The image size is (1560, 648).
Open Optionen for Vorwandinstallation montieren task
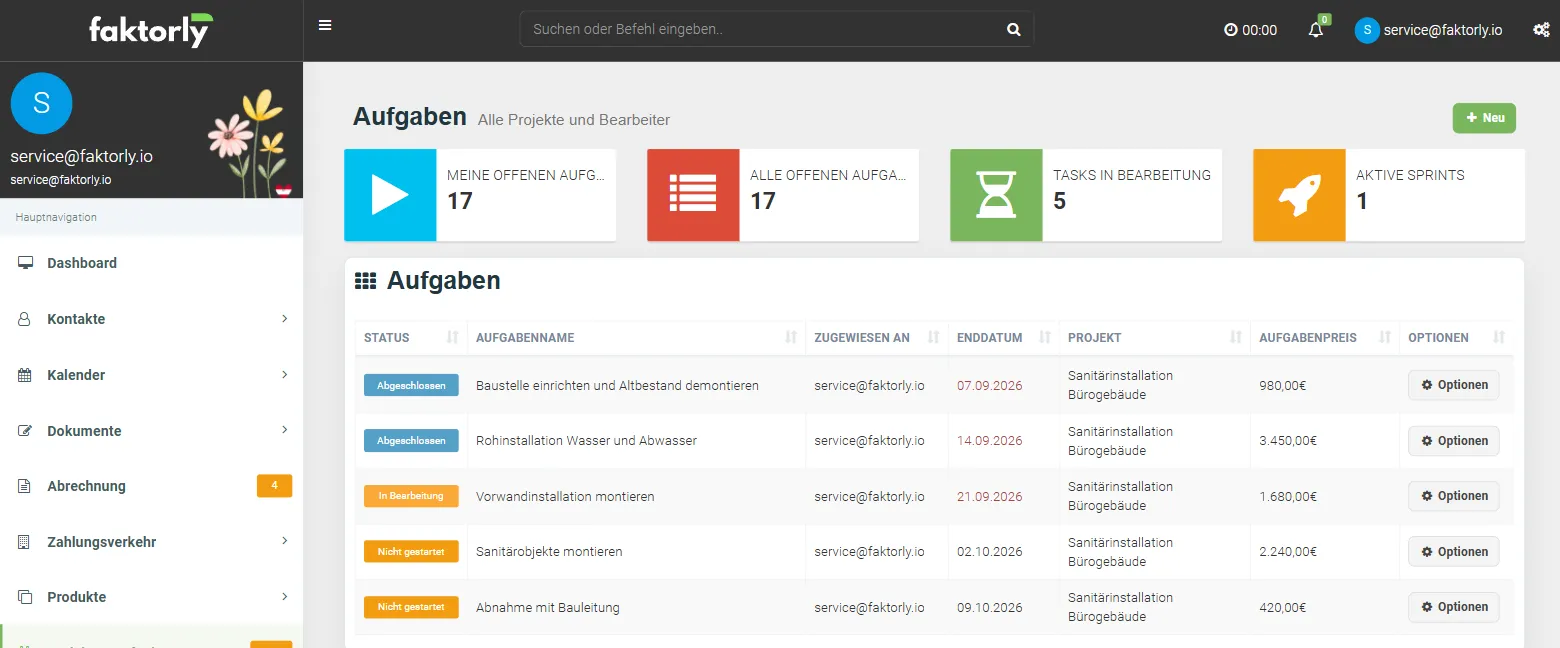pos(1453,496)
